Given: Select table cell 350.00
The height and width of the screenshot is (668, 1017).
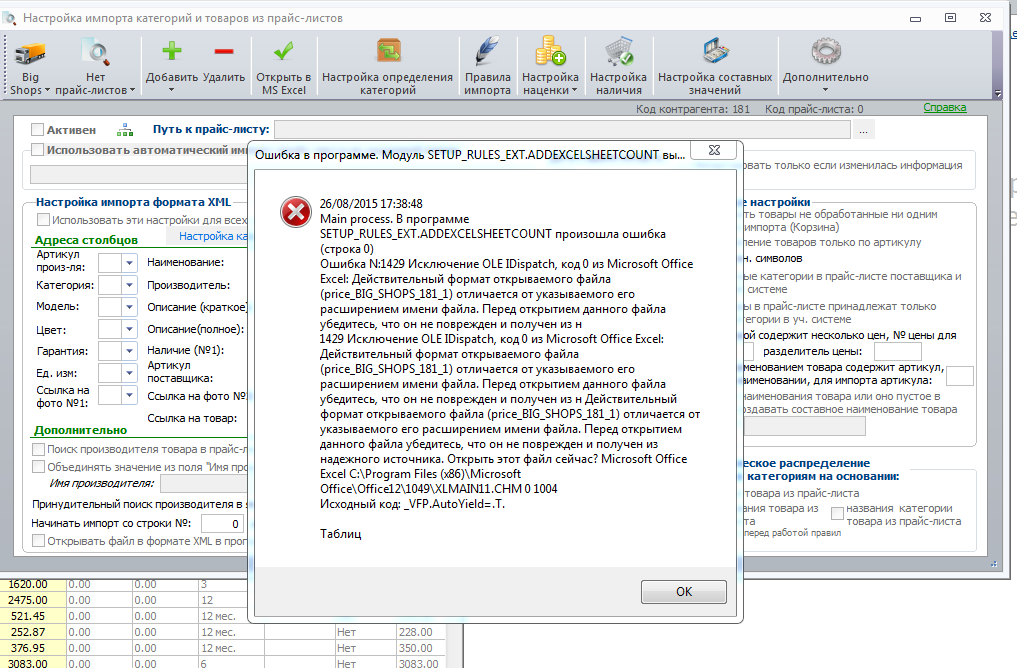Looking at the screenshot, I should [420, 648].
